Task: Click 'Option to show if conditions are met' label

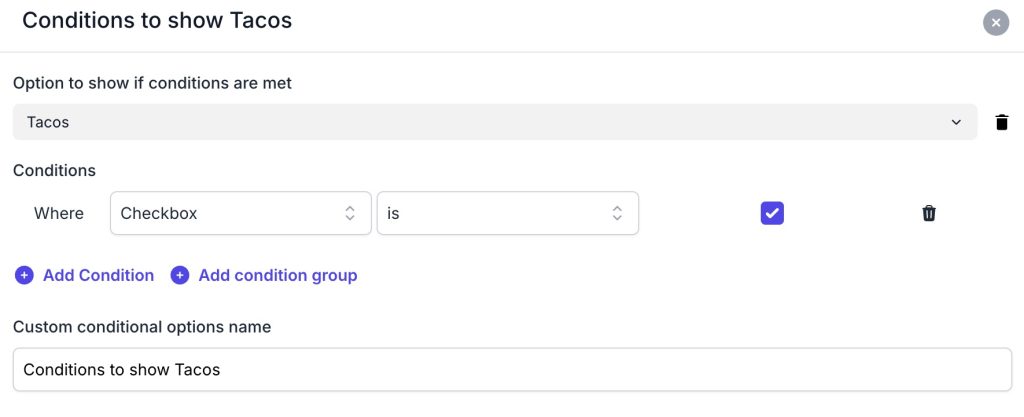Action: click(x=152, y=83)
